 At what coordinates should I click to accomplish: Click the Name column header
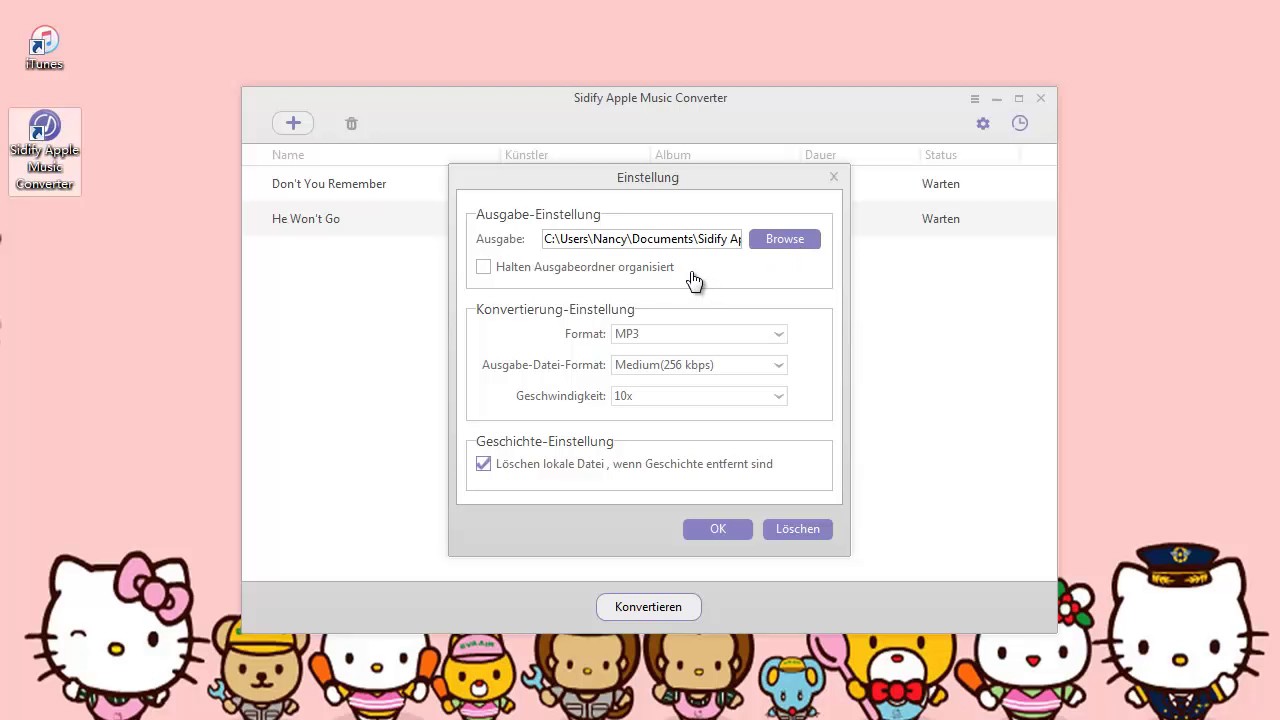pyautogui.click(x=288, y=155)
